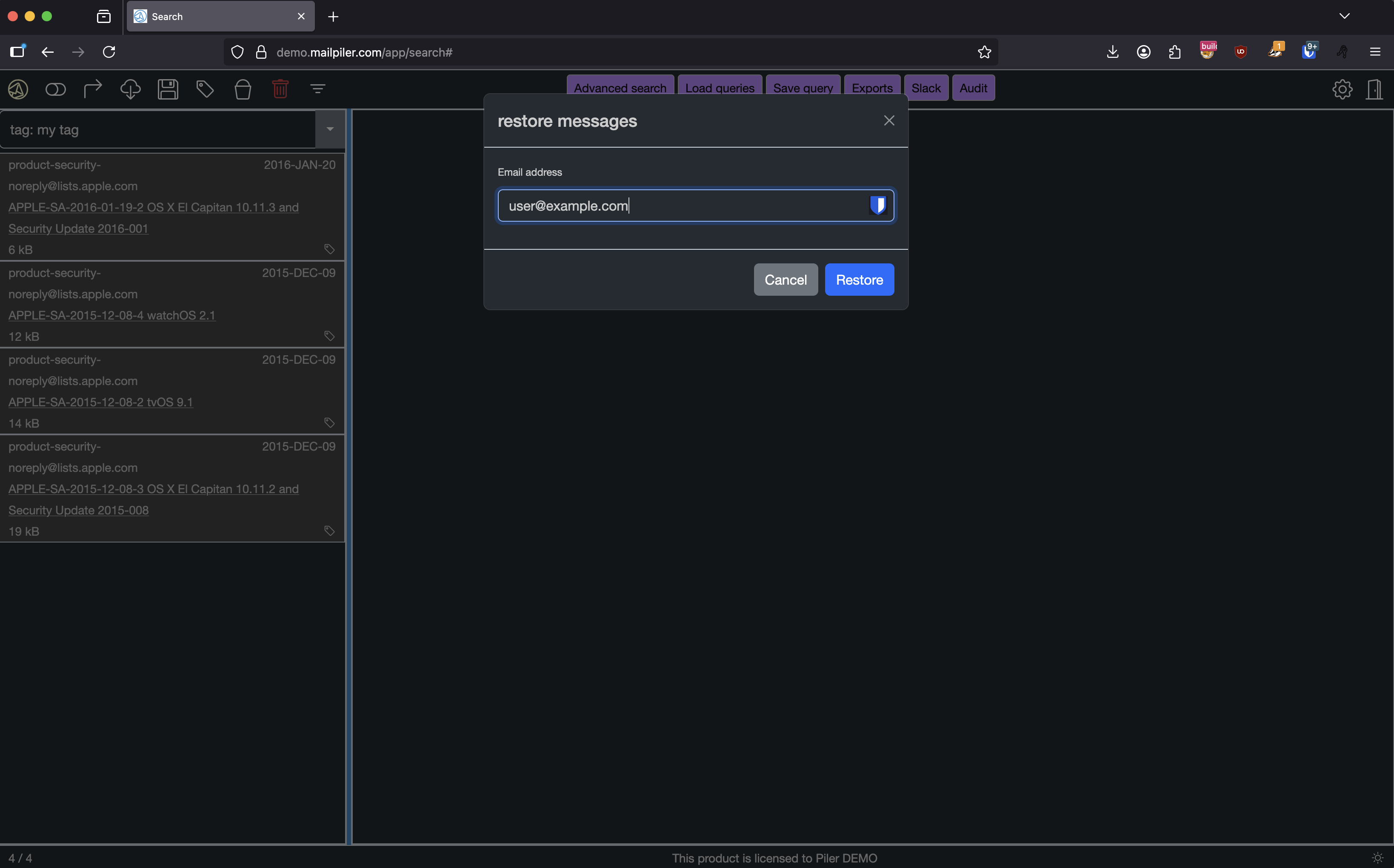Open Firefox hamburger application menu

coord(1374,52)
